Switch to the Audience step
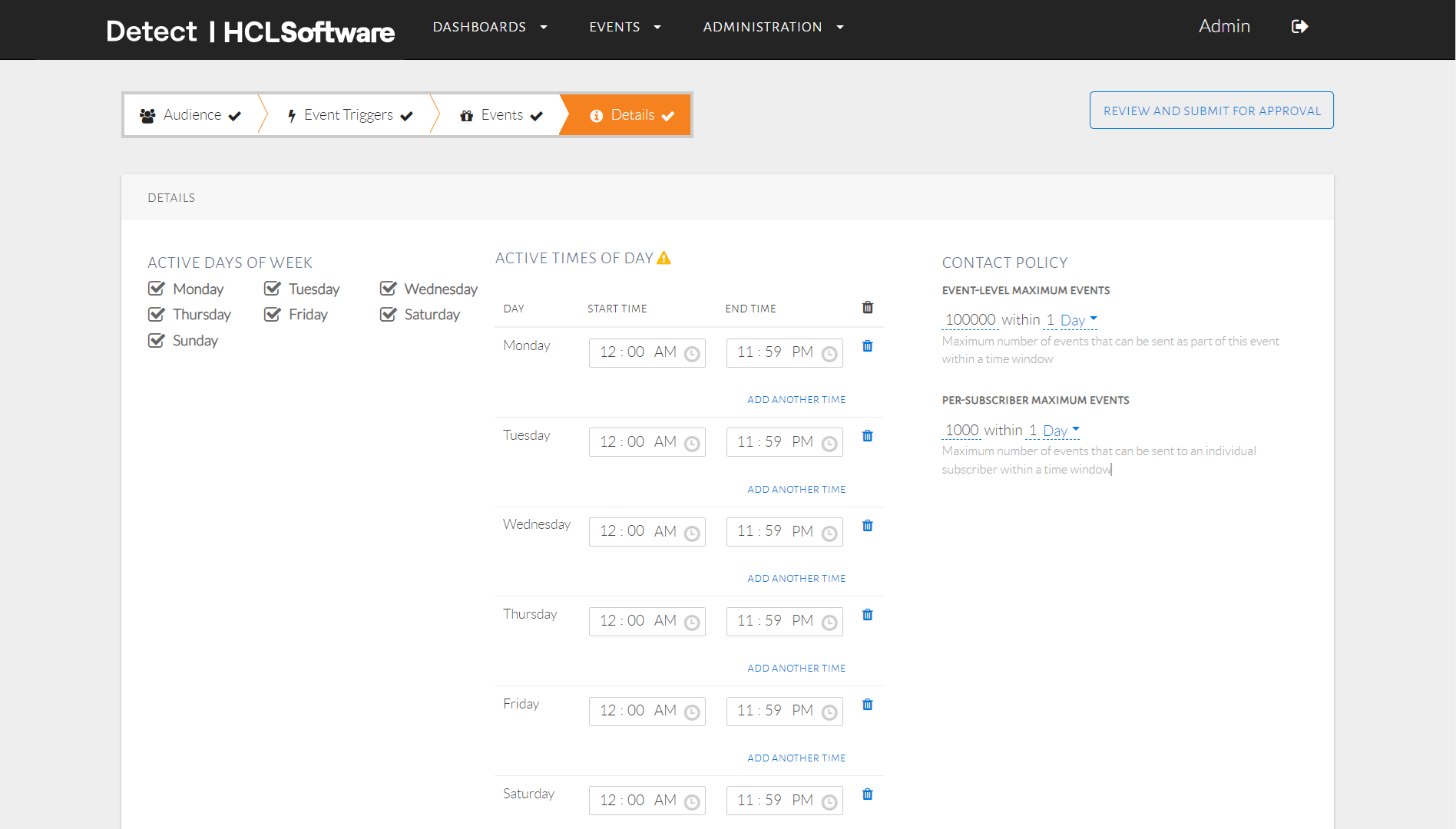Screen dimensions: 1456x829 pos(191,115)
